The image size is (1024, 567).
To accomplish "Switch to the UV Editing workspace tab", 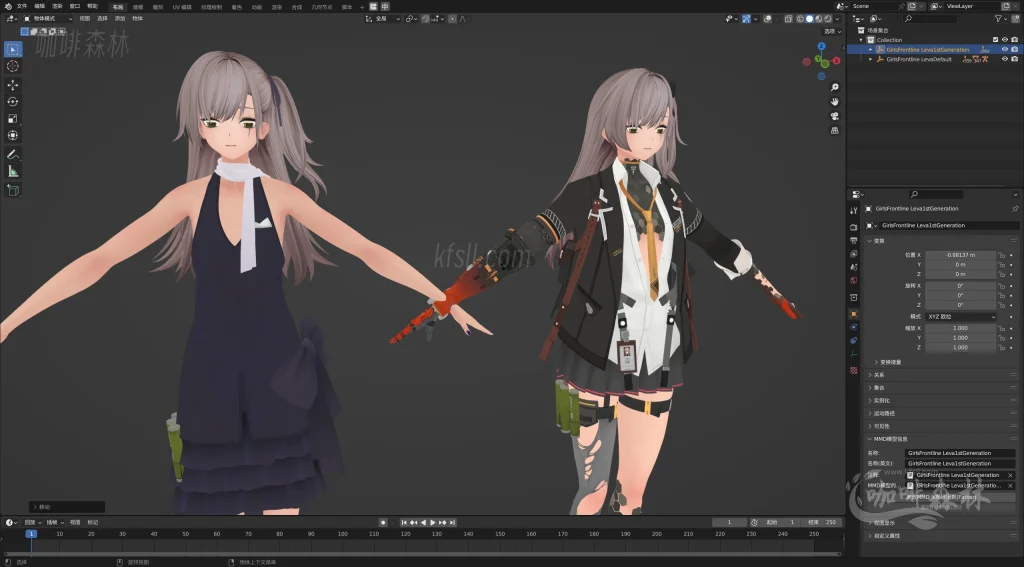I will click(x=182, y=7).
